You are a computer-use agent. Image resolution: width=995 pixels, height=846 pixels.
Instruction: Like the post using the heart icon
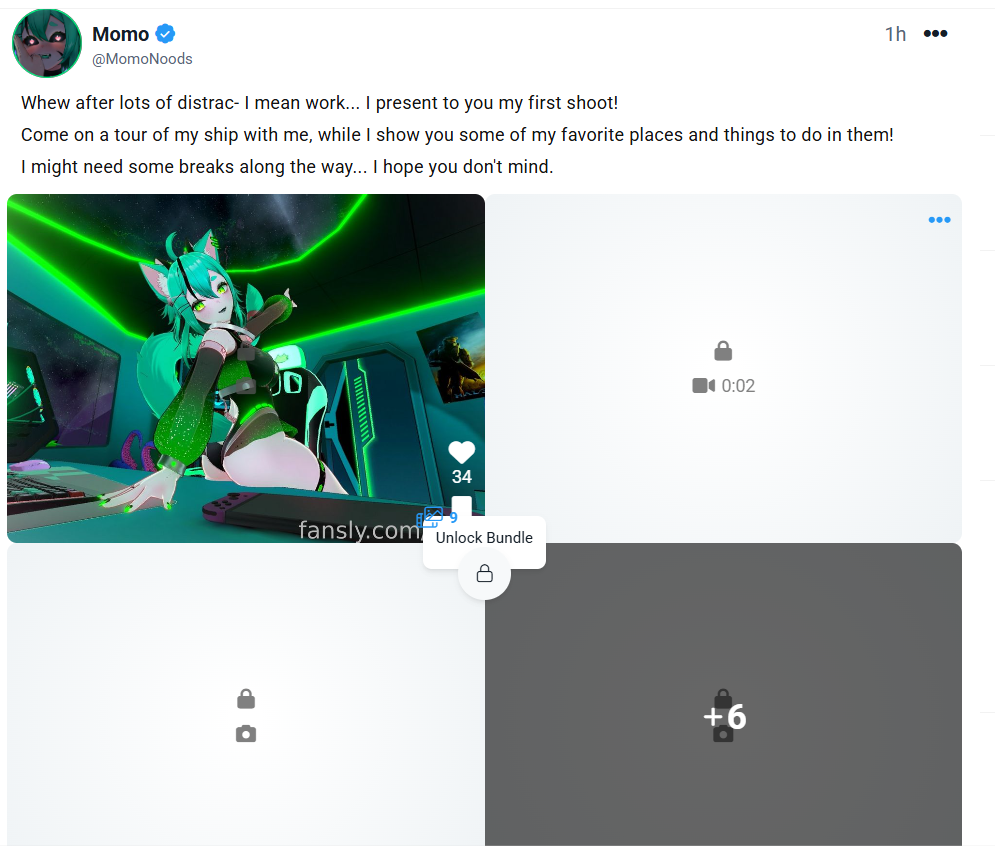461,453
